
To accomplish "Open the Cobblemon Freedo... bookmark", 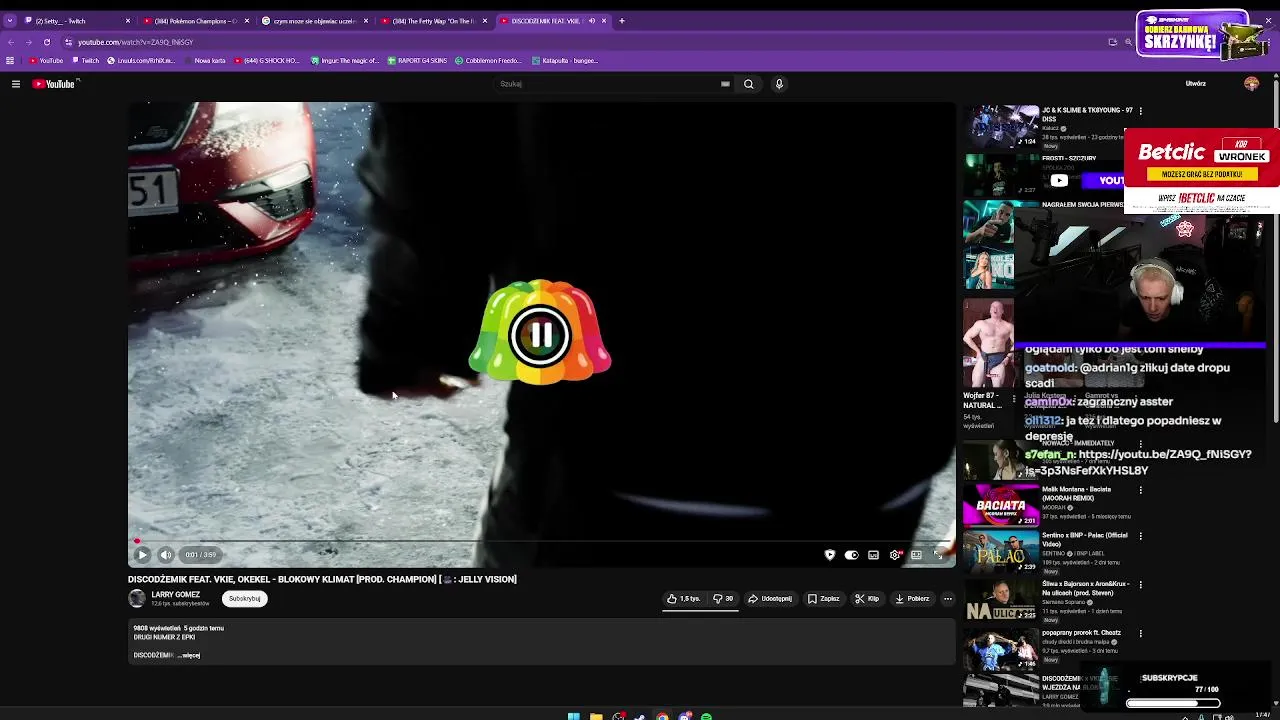I will [488, 61].
